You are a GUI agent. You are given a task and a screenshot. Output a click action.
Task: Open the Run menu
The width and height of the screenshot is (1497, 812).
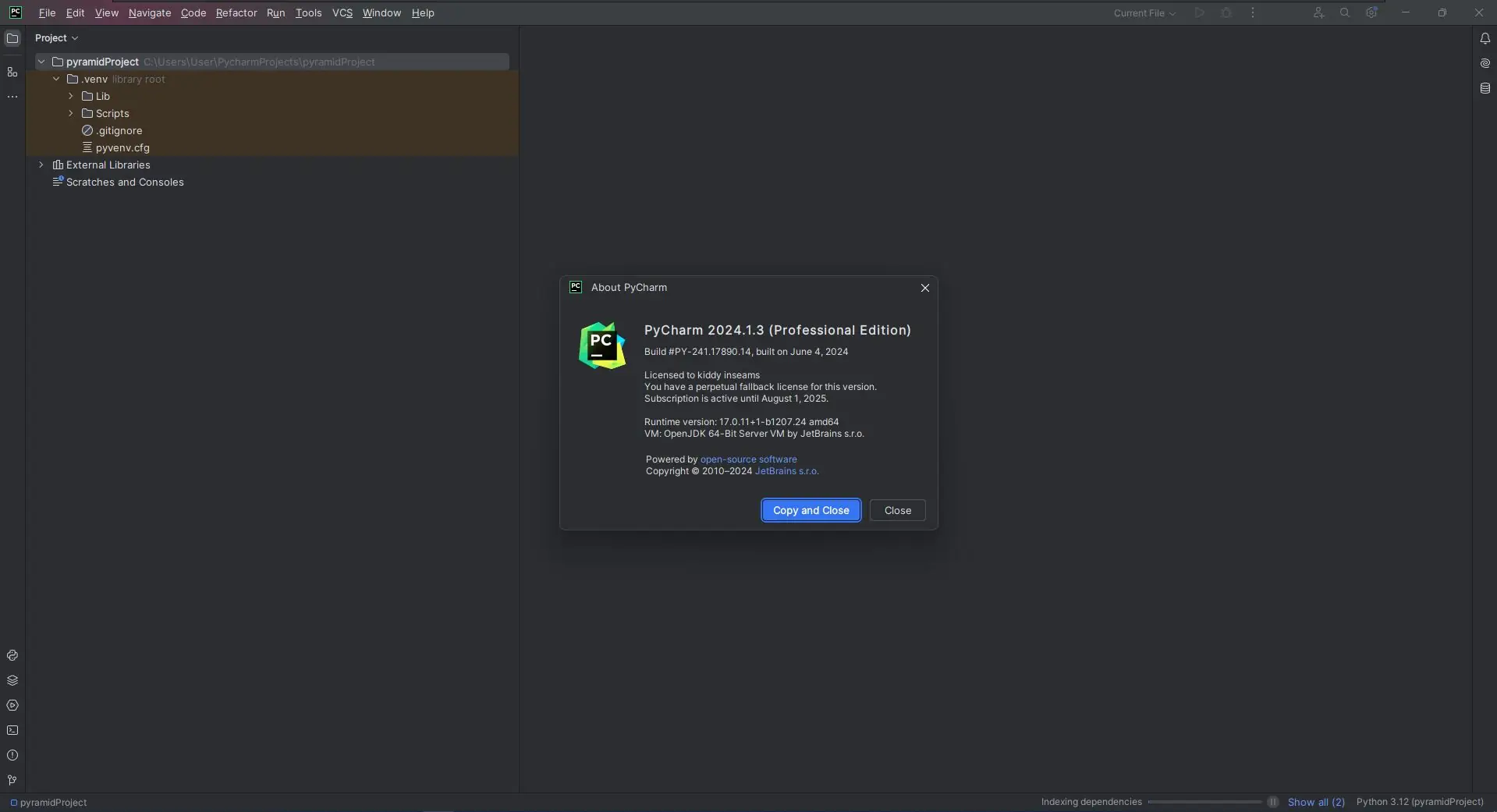275,13
